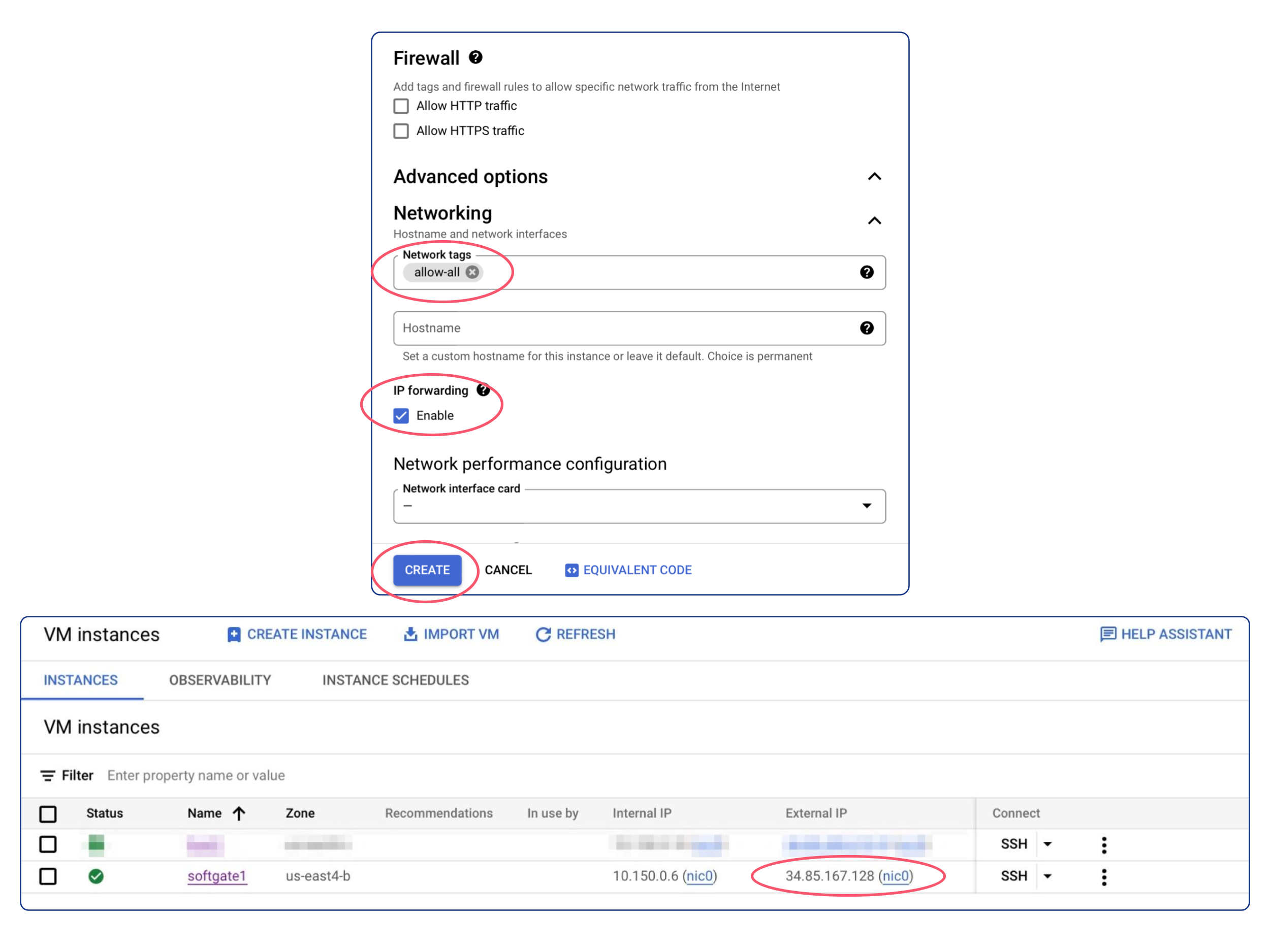
Task: Remove the allow-all network tag
Action: coord(471,272)
